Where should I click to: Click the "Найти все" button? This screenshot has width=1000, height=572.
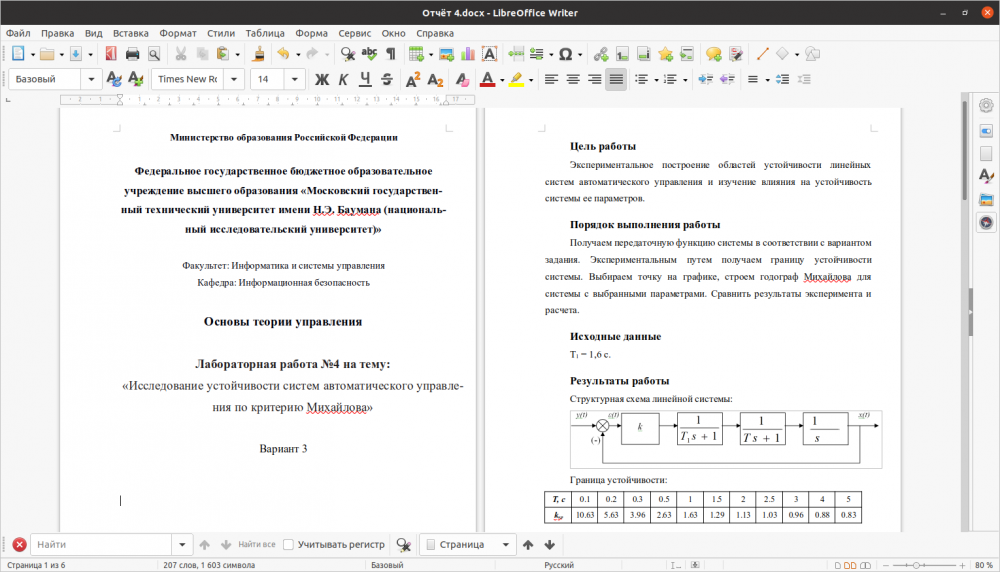pos(257,545)
